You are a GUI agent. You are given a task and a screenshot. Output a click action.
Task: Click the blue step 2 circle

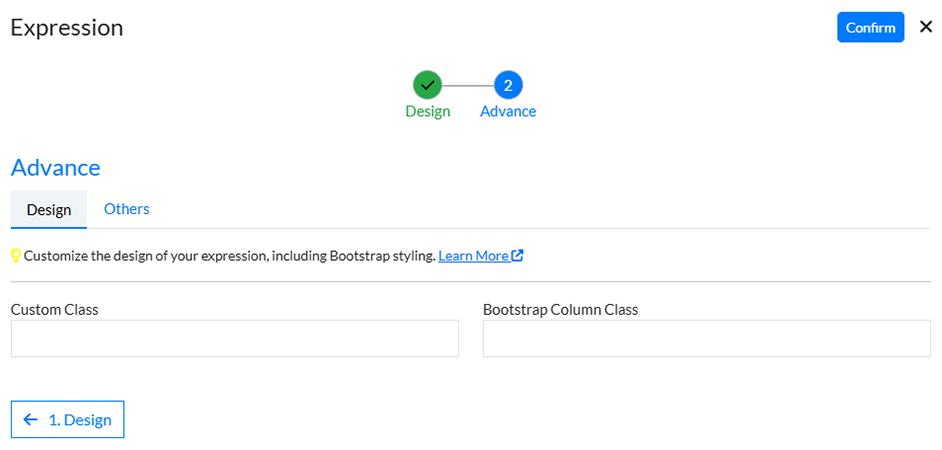(x=508, y=85)
